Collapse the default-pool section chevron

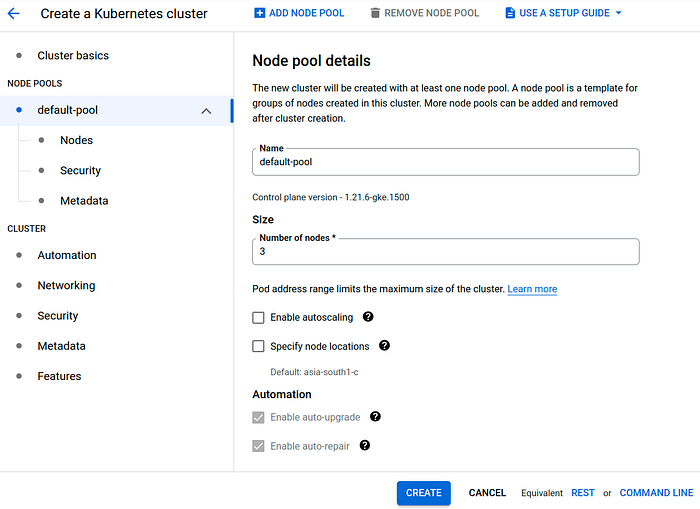[206, 111]
